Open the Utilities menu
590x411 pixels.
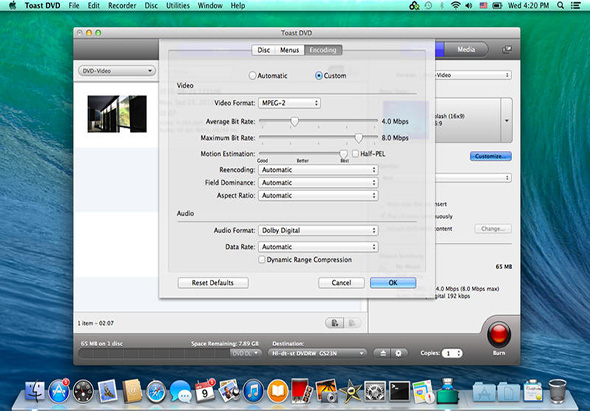click(178, 6)
